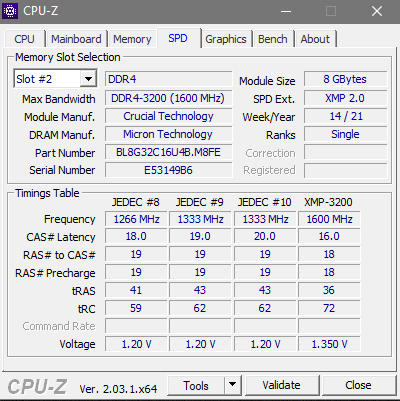Close the CPU-Z window with X
The width and height of the screenshot is (400, 401).
[377, 11]
